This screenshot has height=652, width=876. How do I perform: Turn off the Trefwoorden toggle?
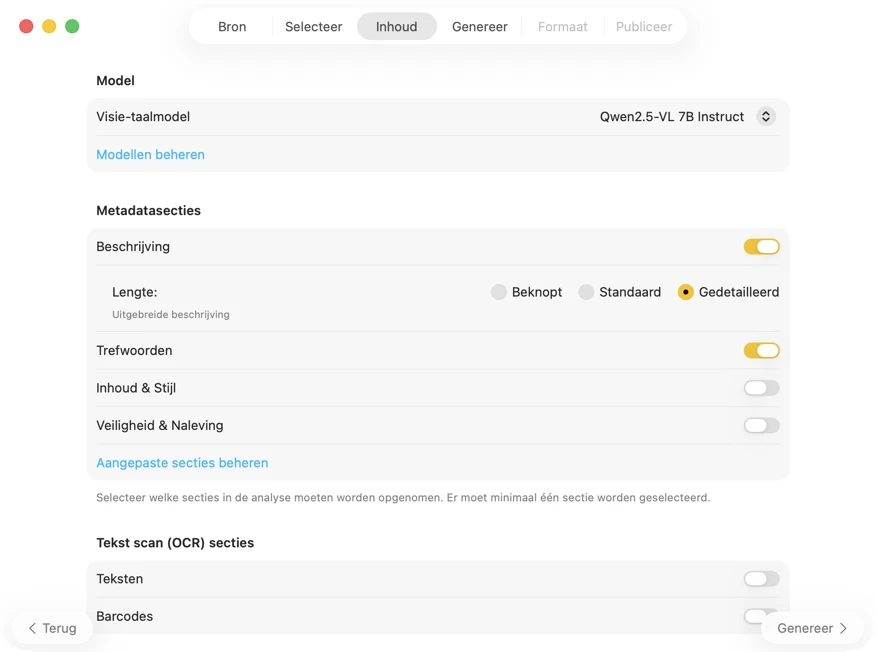click(761, 350)
